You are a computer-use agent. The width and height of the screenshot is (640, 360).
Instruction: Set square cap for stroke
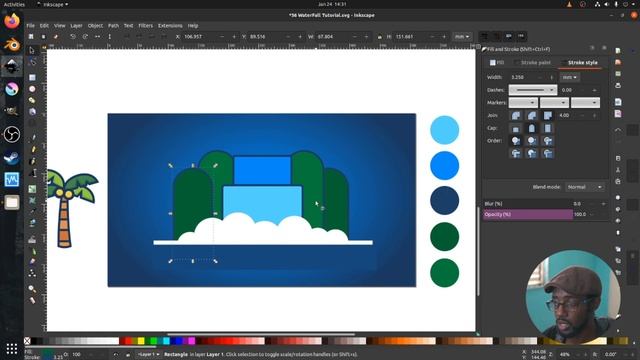point(548,128)
